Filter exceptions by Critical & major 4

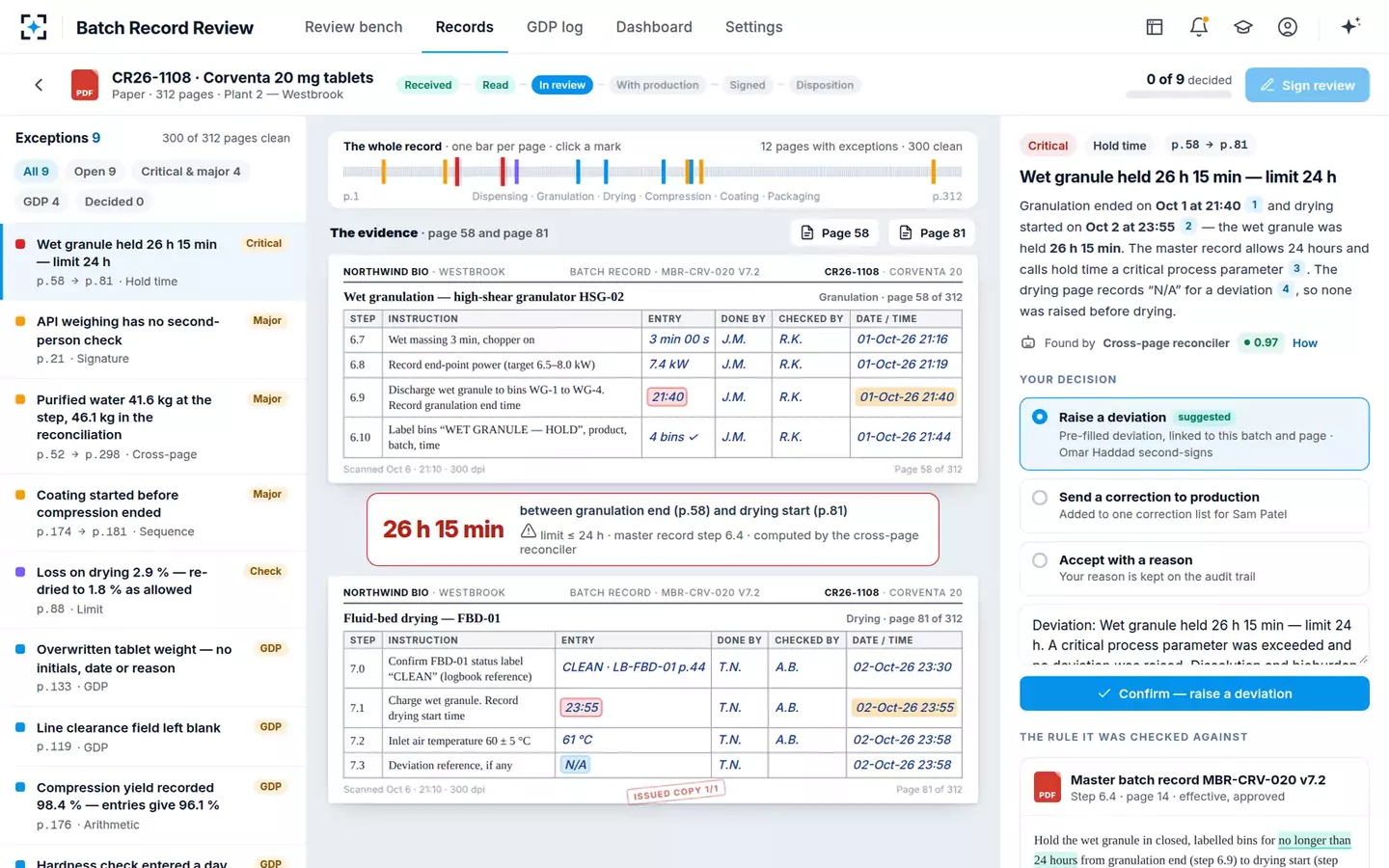point(191,172)
